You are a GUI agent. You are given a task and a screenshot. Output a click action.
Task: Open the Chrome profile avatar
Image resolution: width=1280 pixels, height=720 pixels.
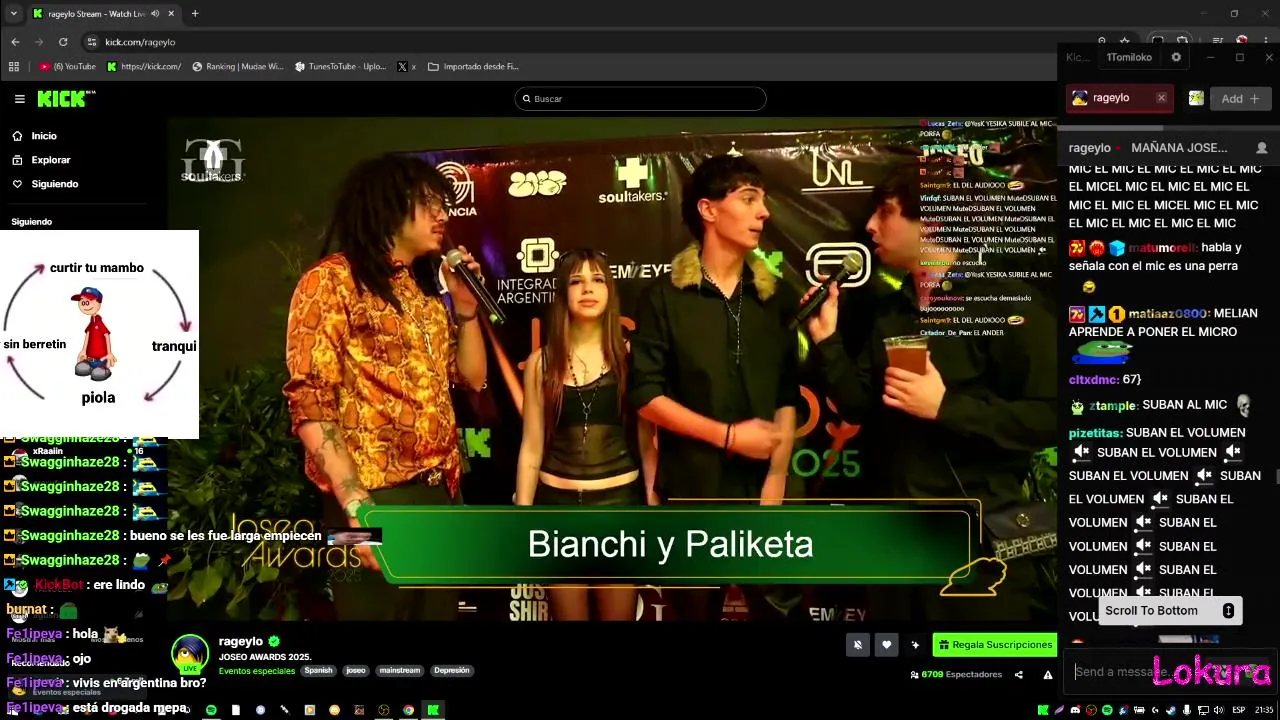coord(1242,42)
